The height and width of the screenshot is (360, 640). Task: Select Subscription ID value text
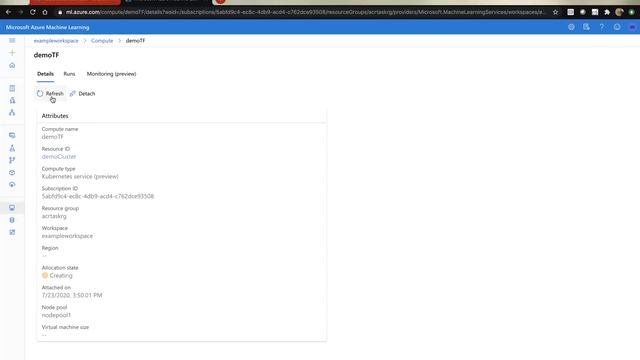coord(98,196)
